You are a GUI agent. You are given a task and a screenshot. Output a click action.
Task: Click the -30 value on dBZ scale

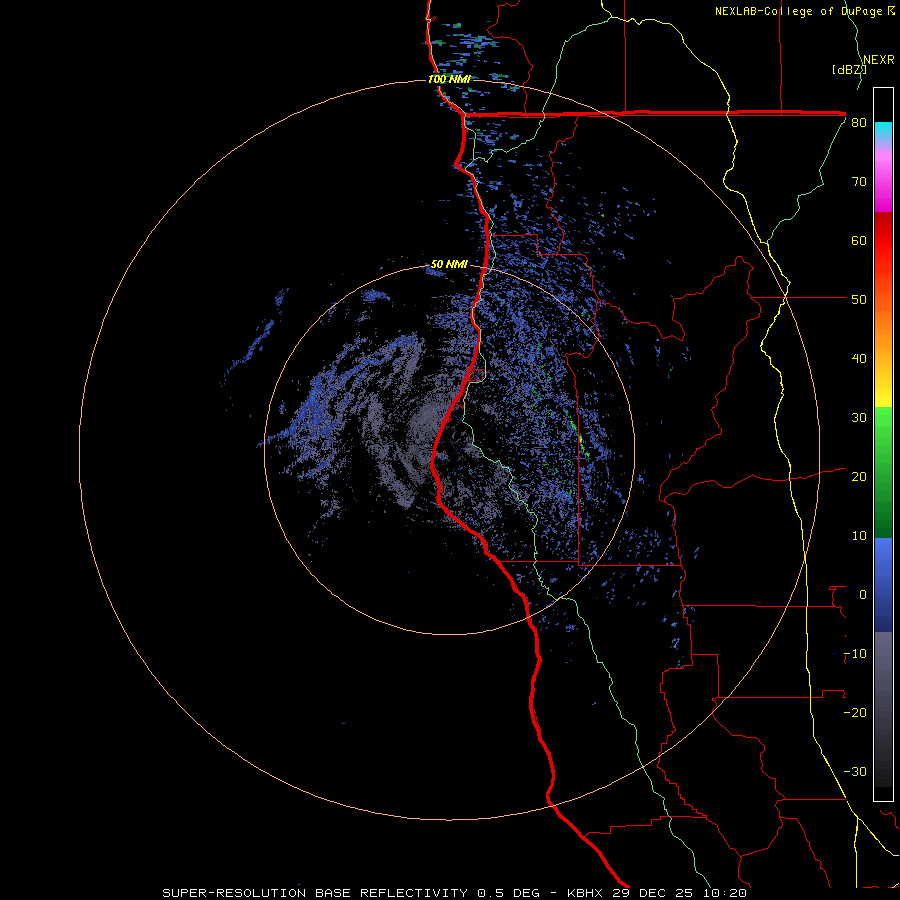click(855, 772)
